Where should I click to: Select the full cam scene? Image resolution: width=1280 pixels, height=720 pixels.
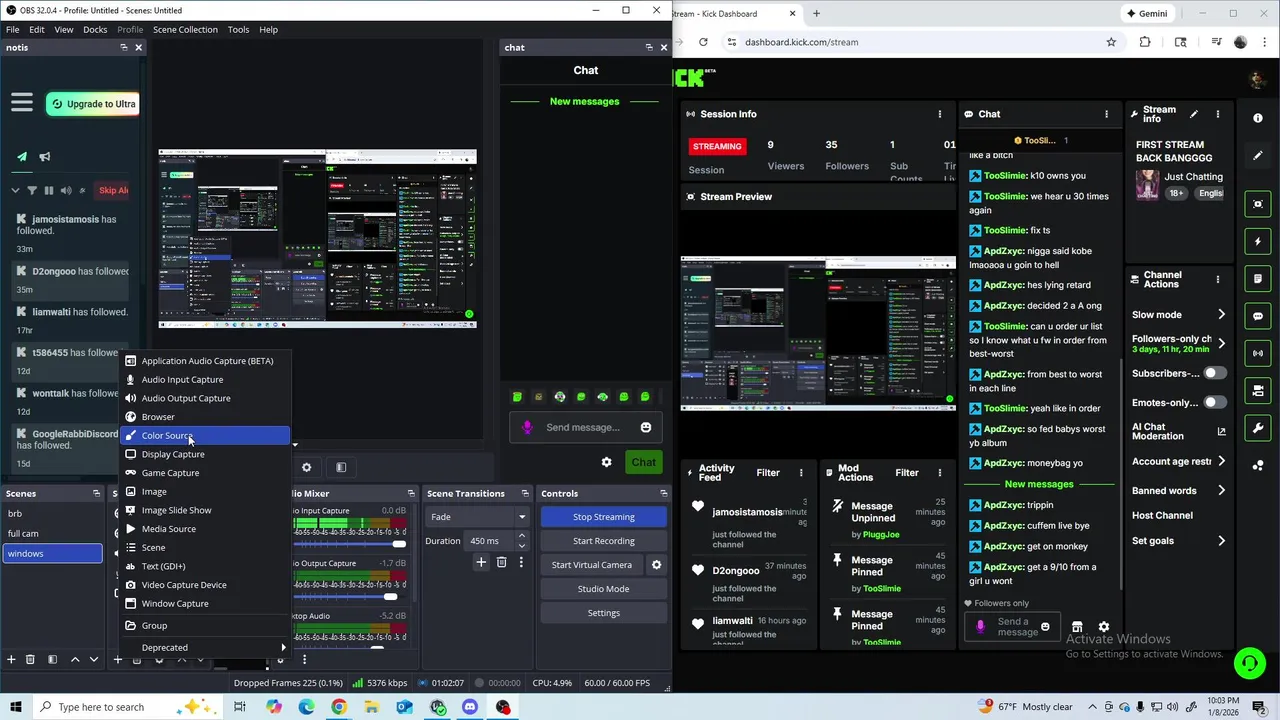click(x=52, y=534)
